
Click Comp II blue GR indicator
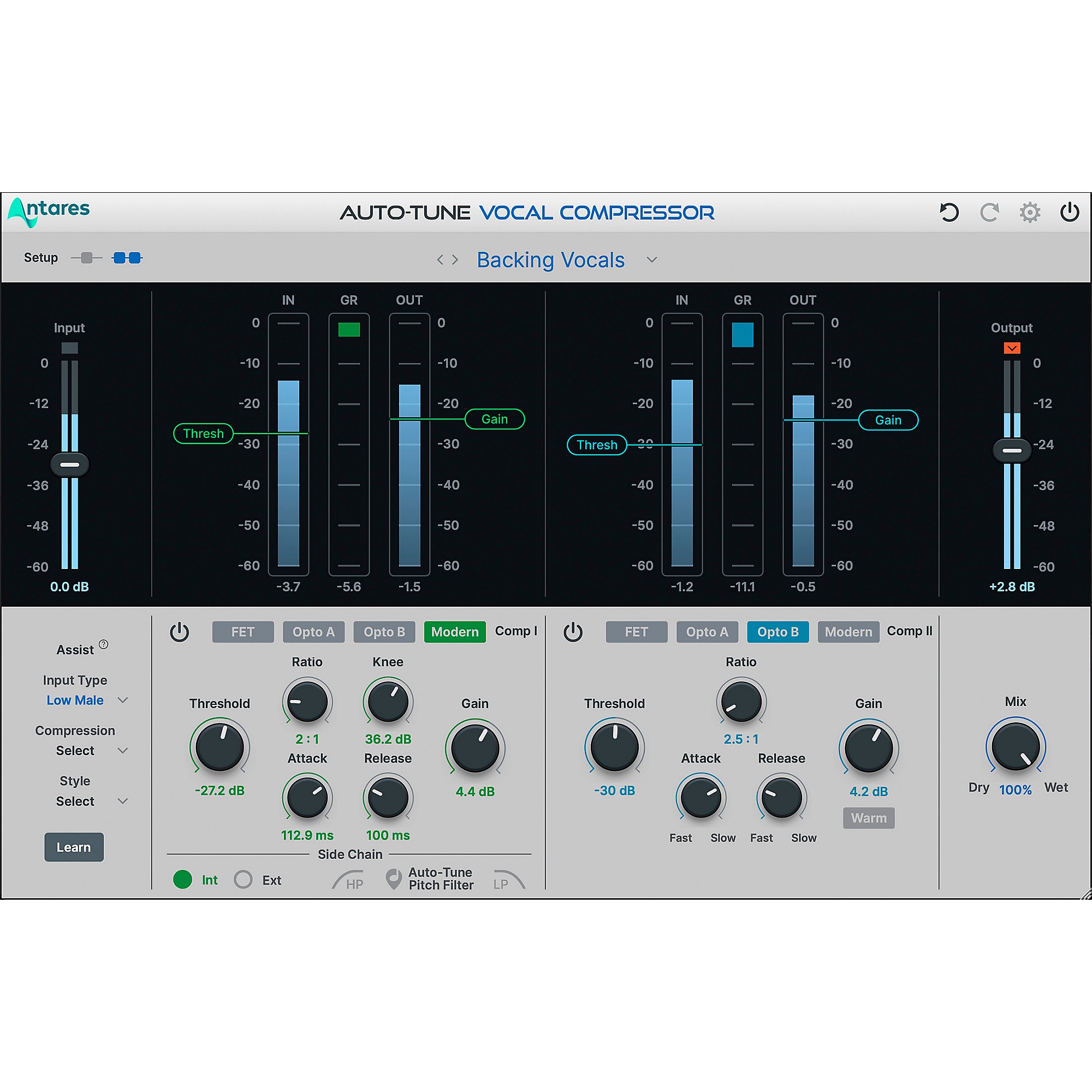tap(743, 335)
